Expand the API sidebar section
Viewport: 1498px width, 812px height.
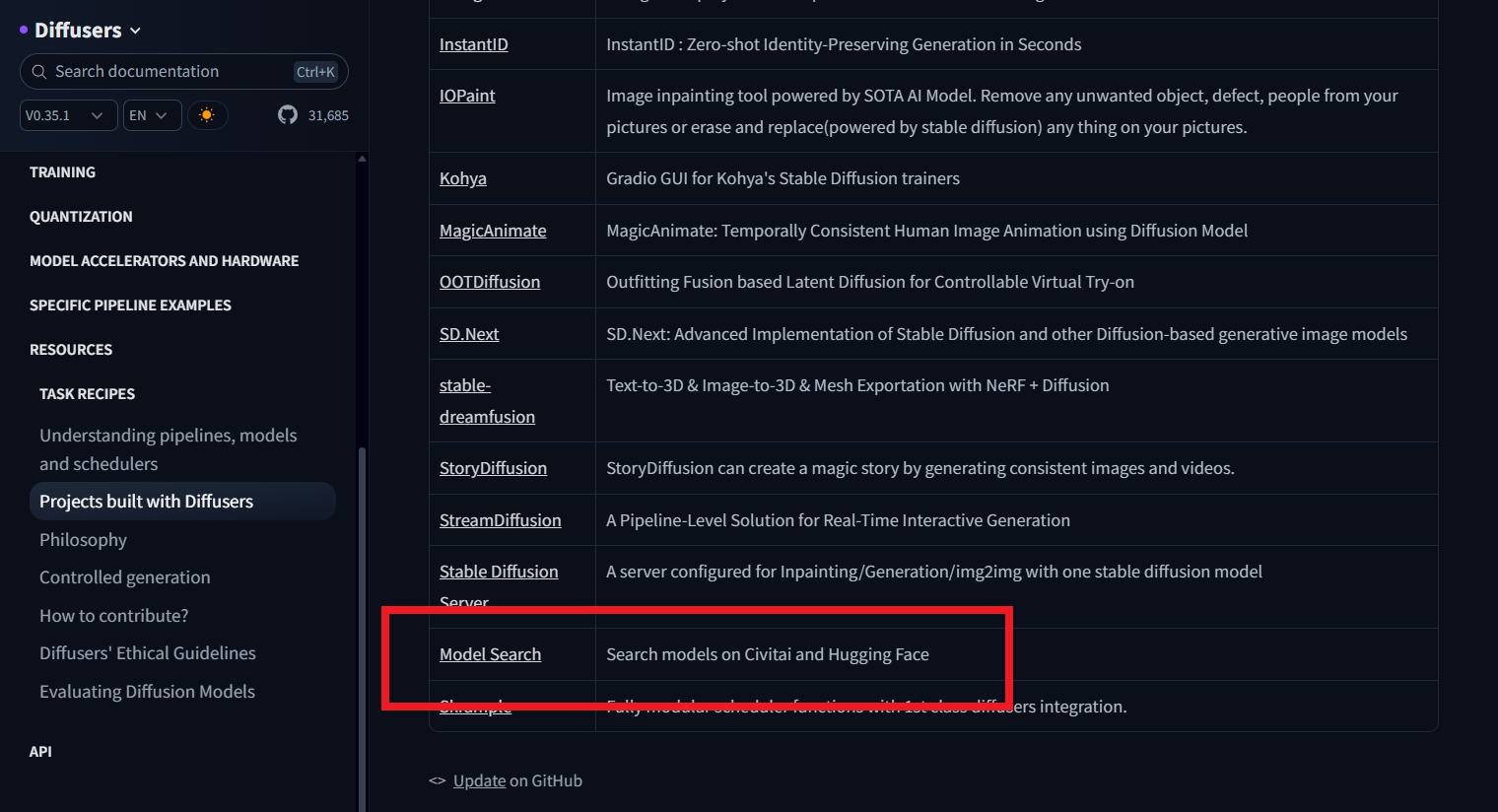pyautogui.click(x=40, y=752)
